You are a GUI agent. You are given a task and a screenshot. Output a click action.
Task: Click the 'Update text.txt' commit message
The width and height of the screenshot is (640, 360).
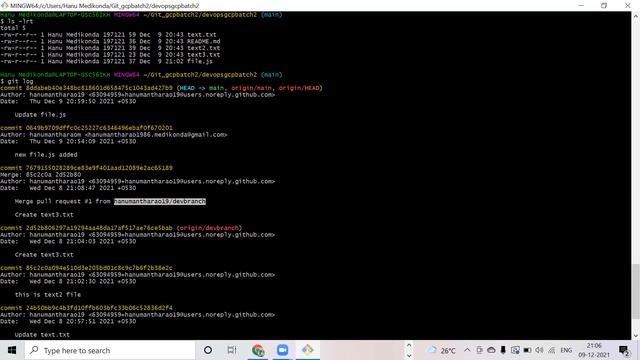[42, 335]
